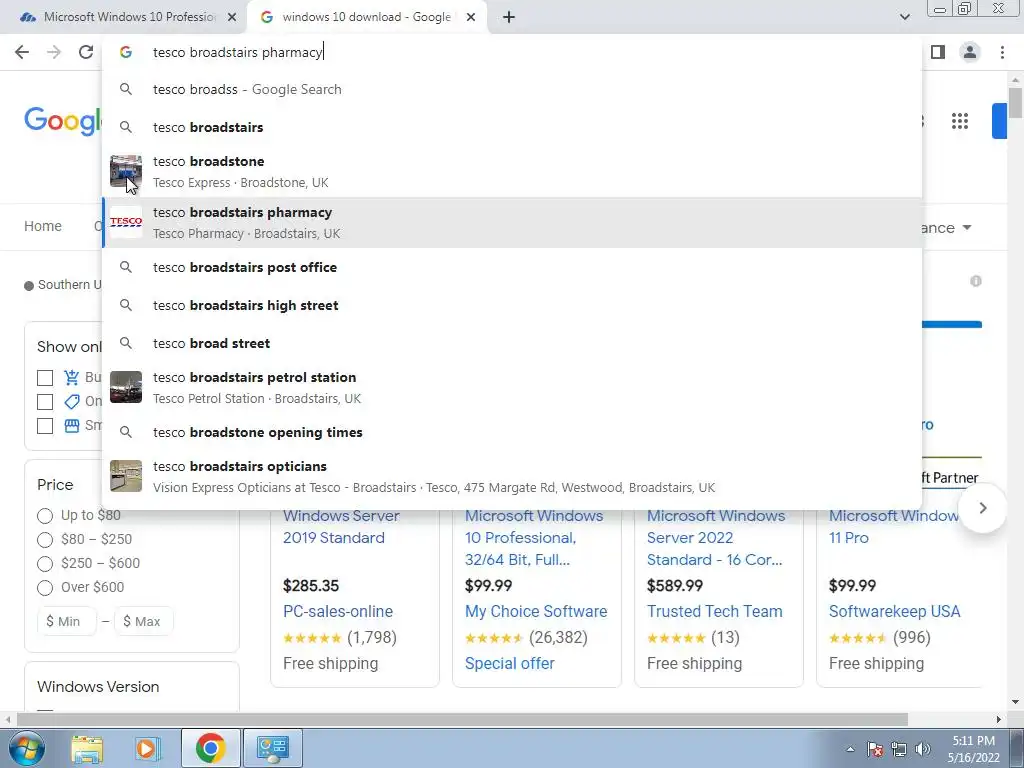Go back with browser back arrow
The width and height of the screenshot is (1024, 768).
[x=22, y=52]
